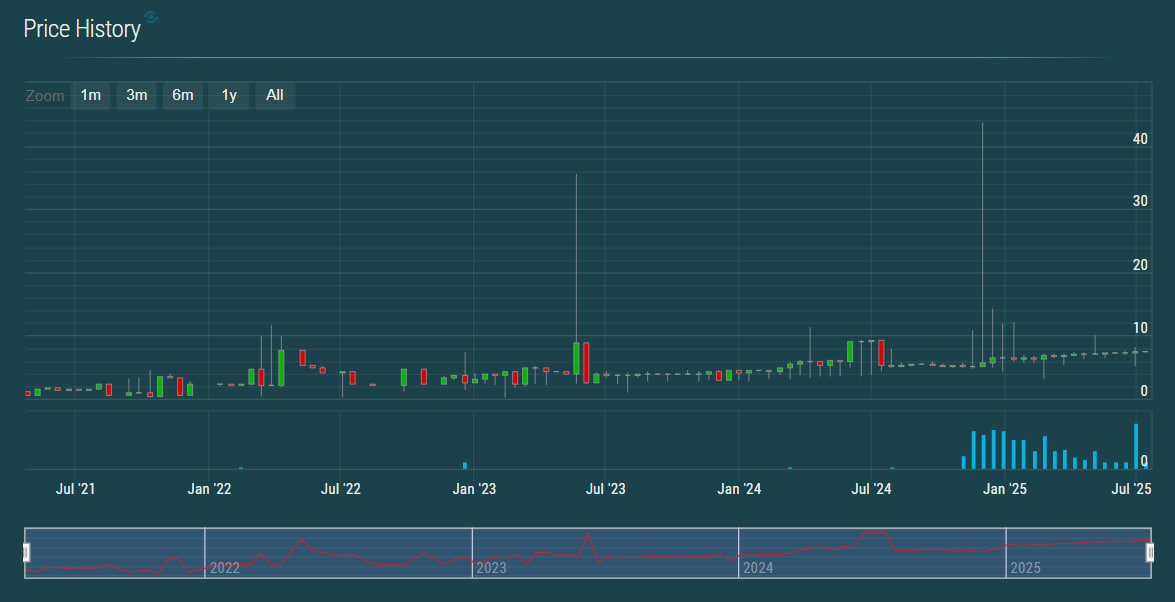Click the Jul '21 axis label

point(76,490)
